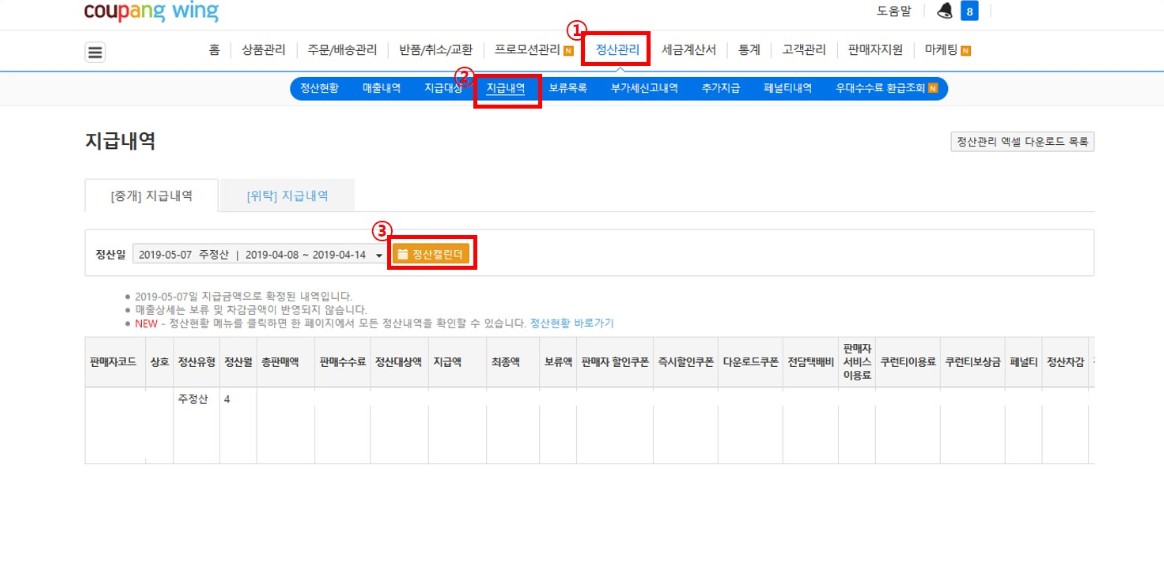
Task: Click the blue notification count badge 8
Action: click(969, 11)
